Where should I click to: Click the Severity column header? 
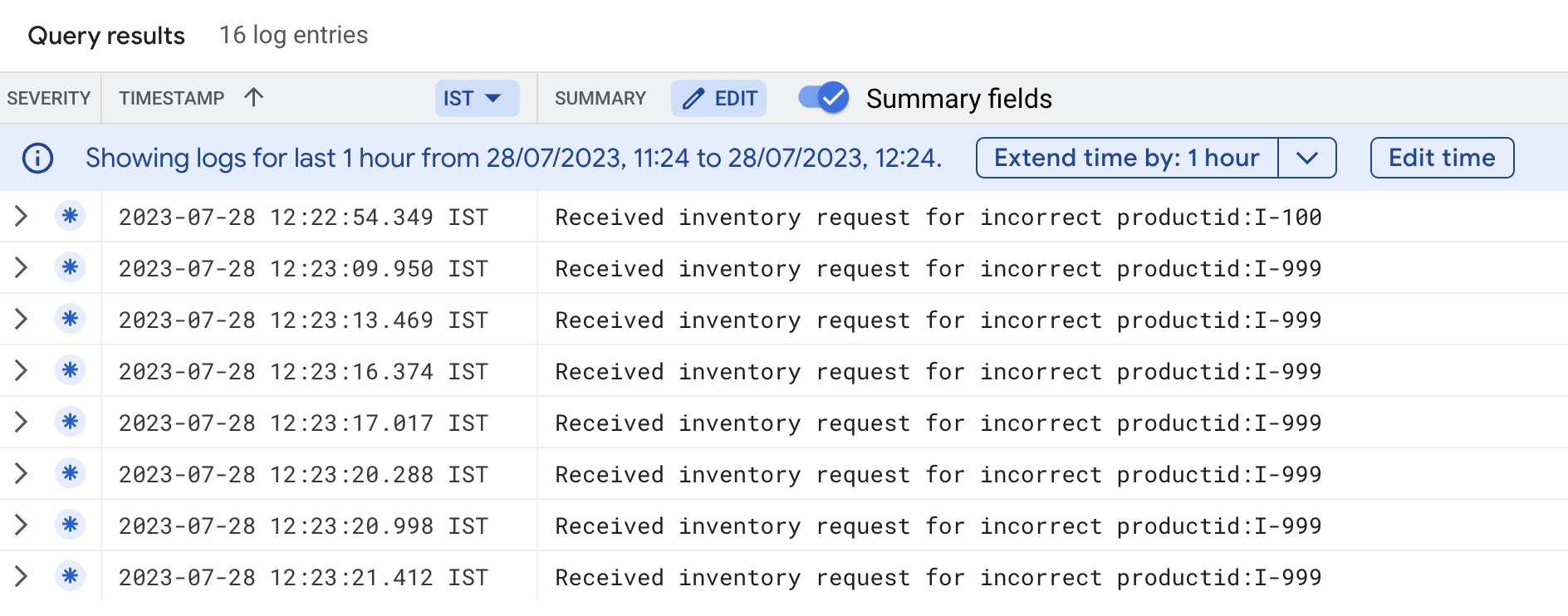tap(49, 99)
